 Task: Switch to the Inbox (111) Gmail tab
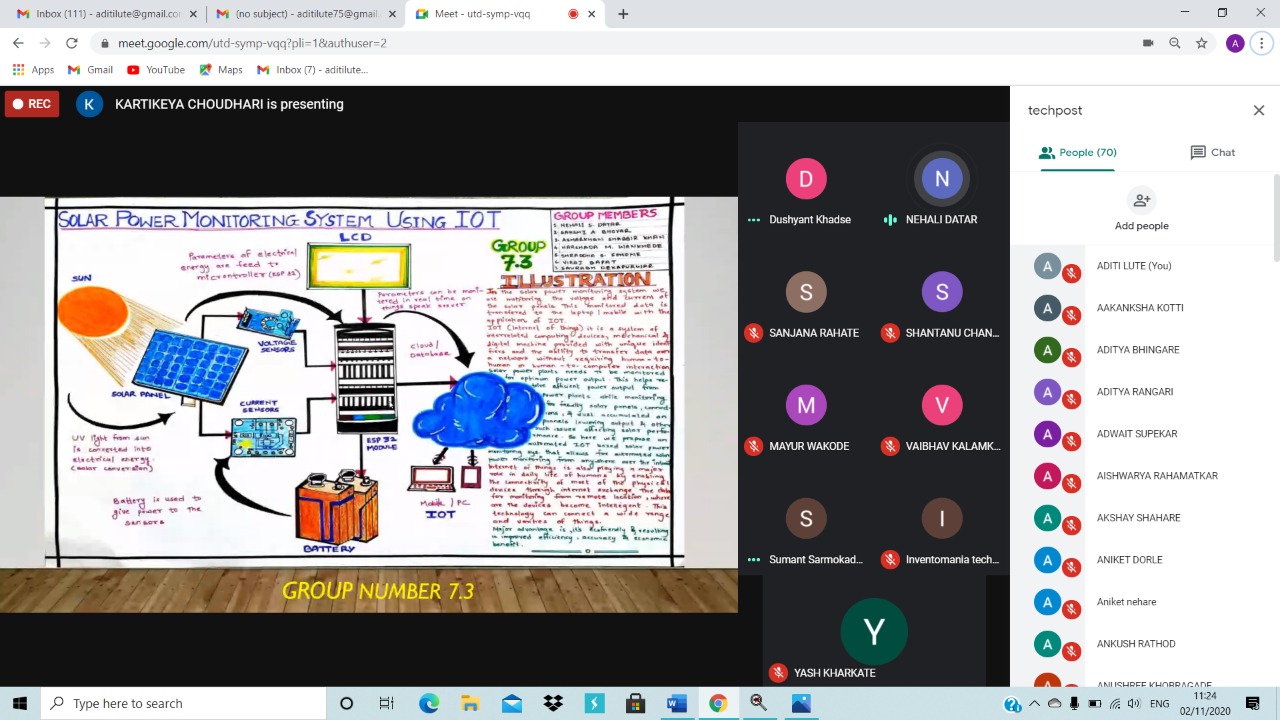(106, 14)
